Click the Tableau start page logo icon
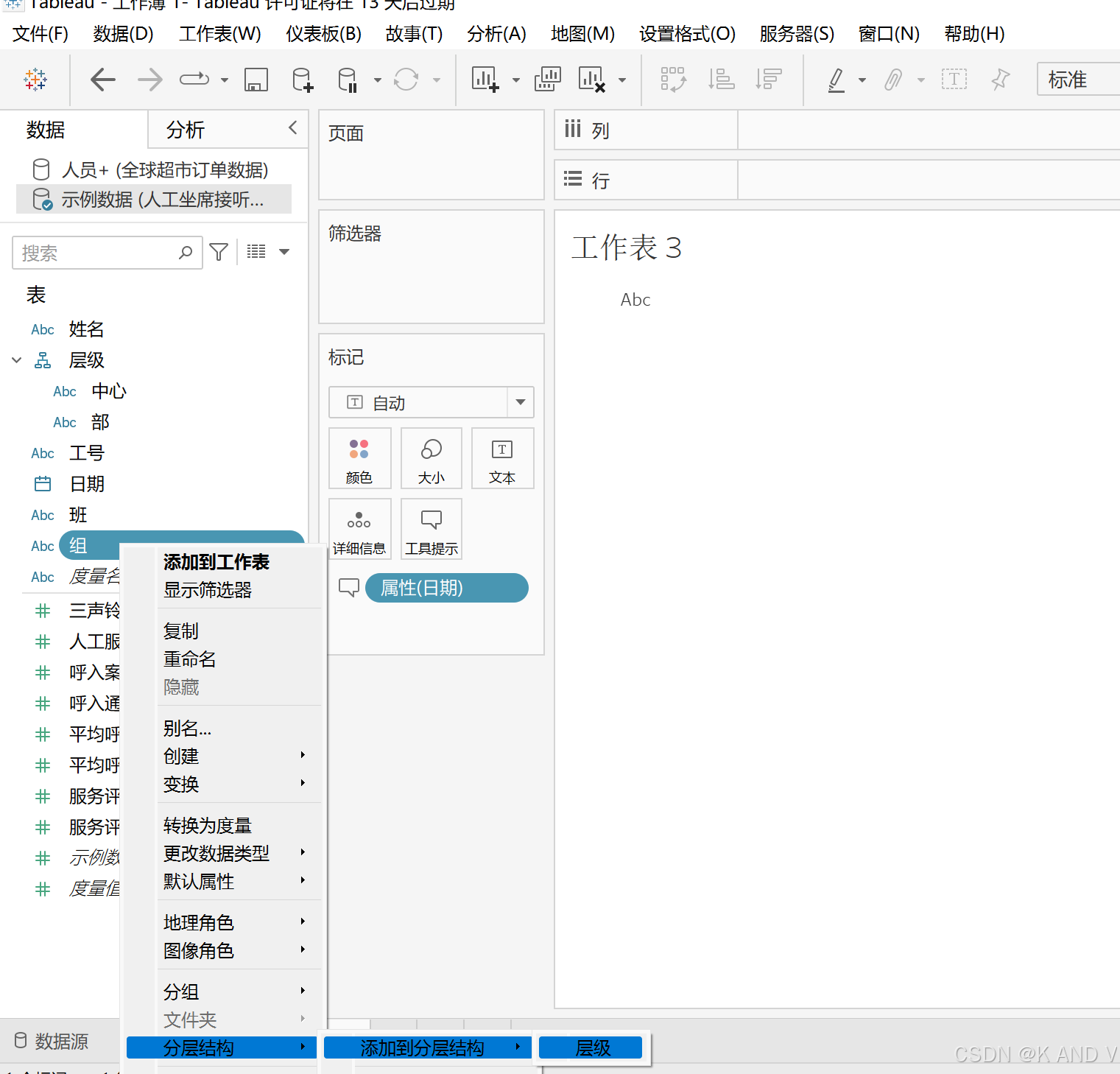 pyautogui.click(x=35, y=80)
